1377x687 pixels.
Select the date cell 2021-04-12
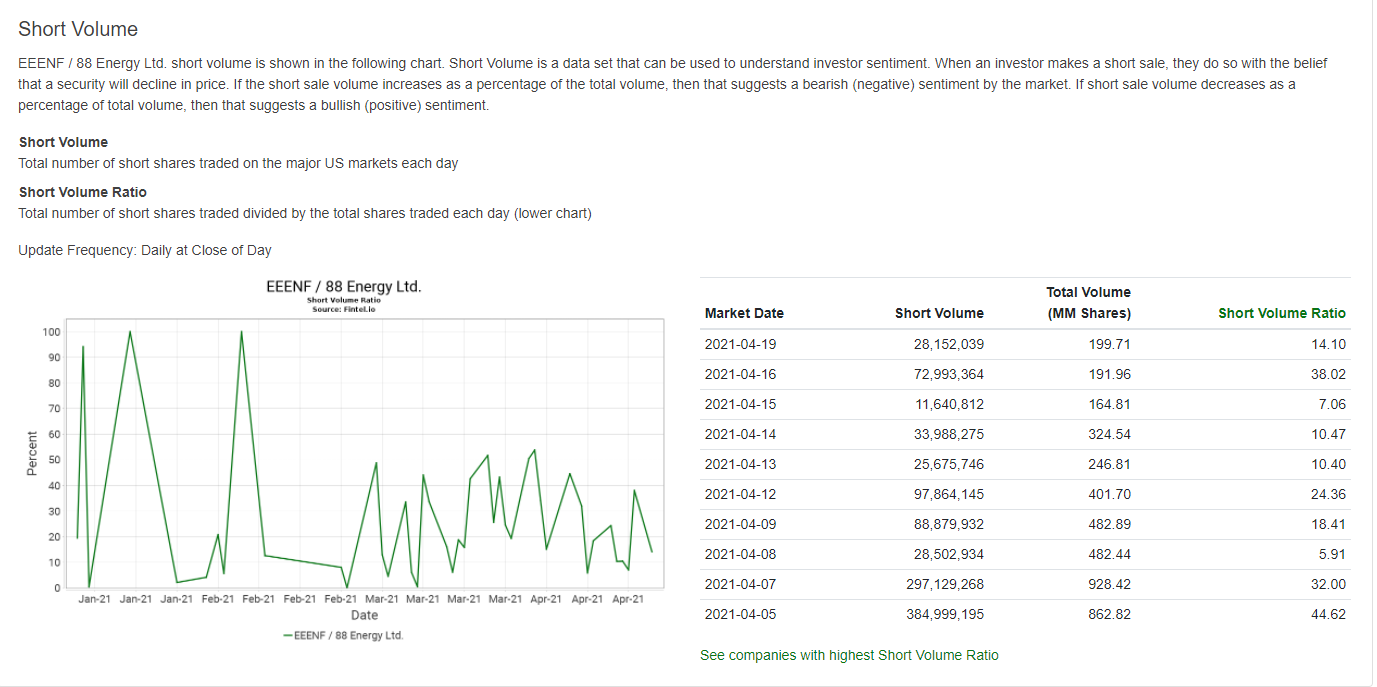pyautogui.click(x=740, y=494)
